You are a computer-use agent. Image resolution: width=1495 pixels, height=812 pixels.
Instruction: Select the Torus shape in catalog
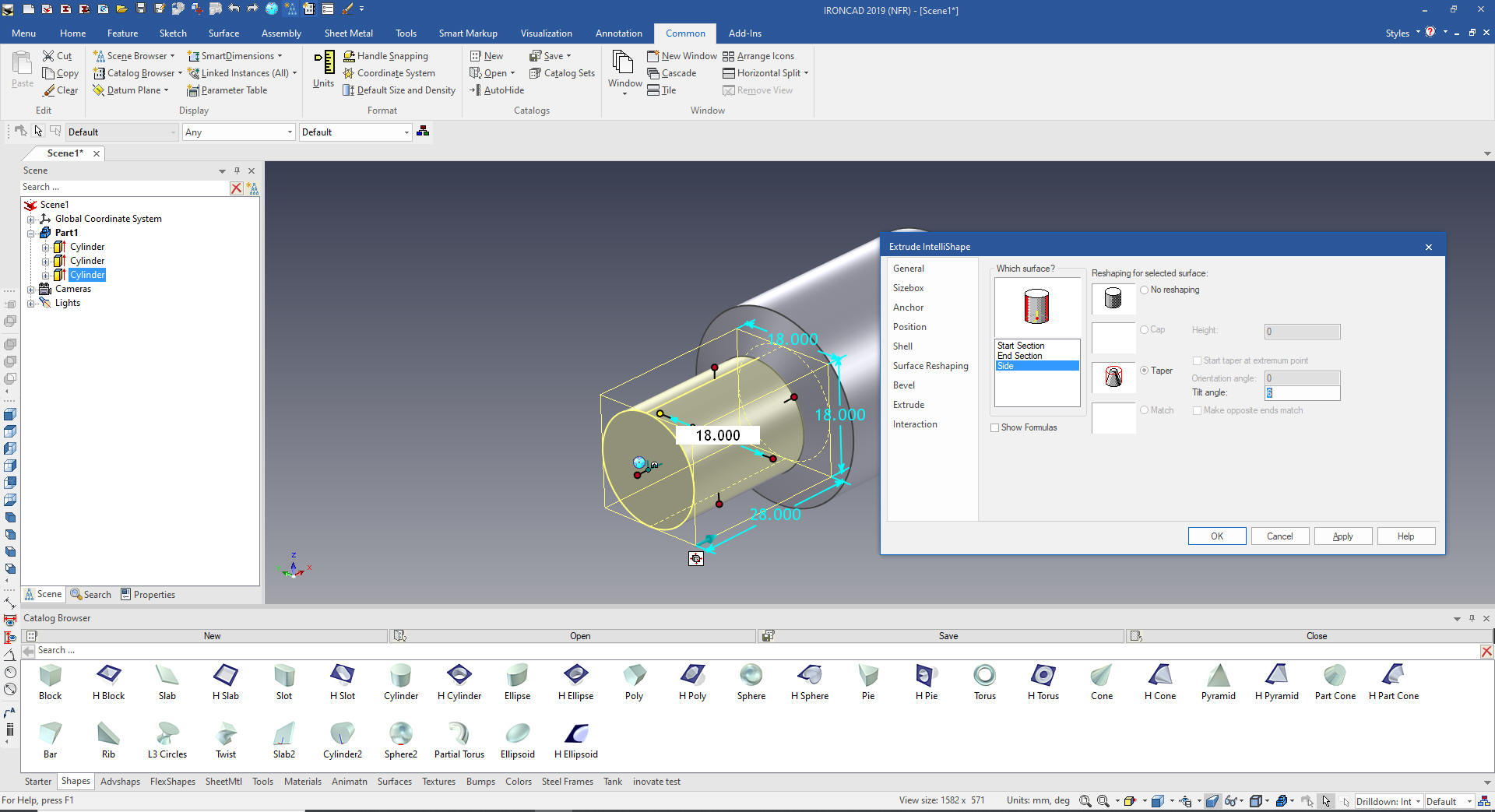(984, 676)
